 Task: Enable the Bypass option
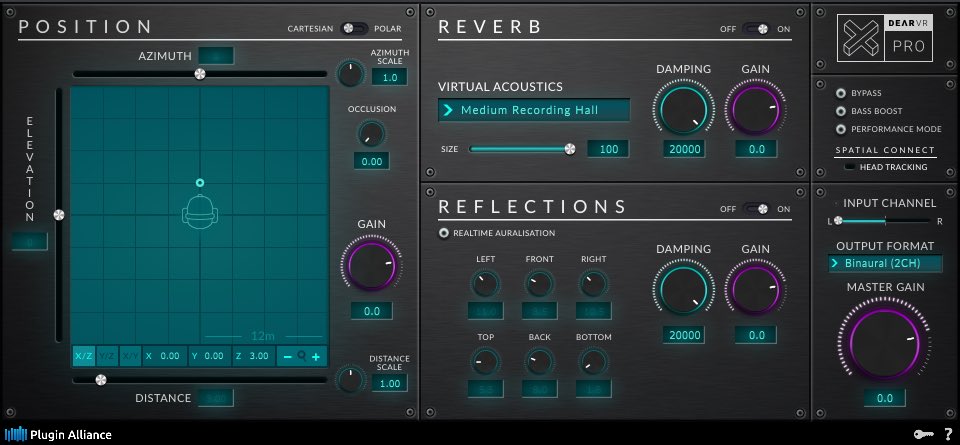tap(841, 93)
